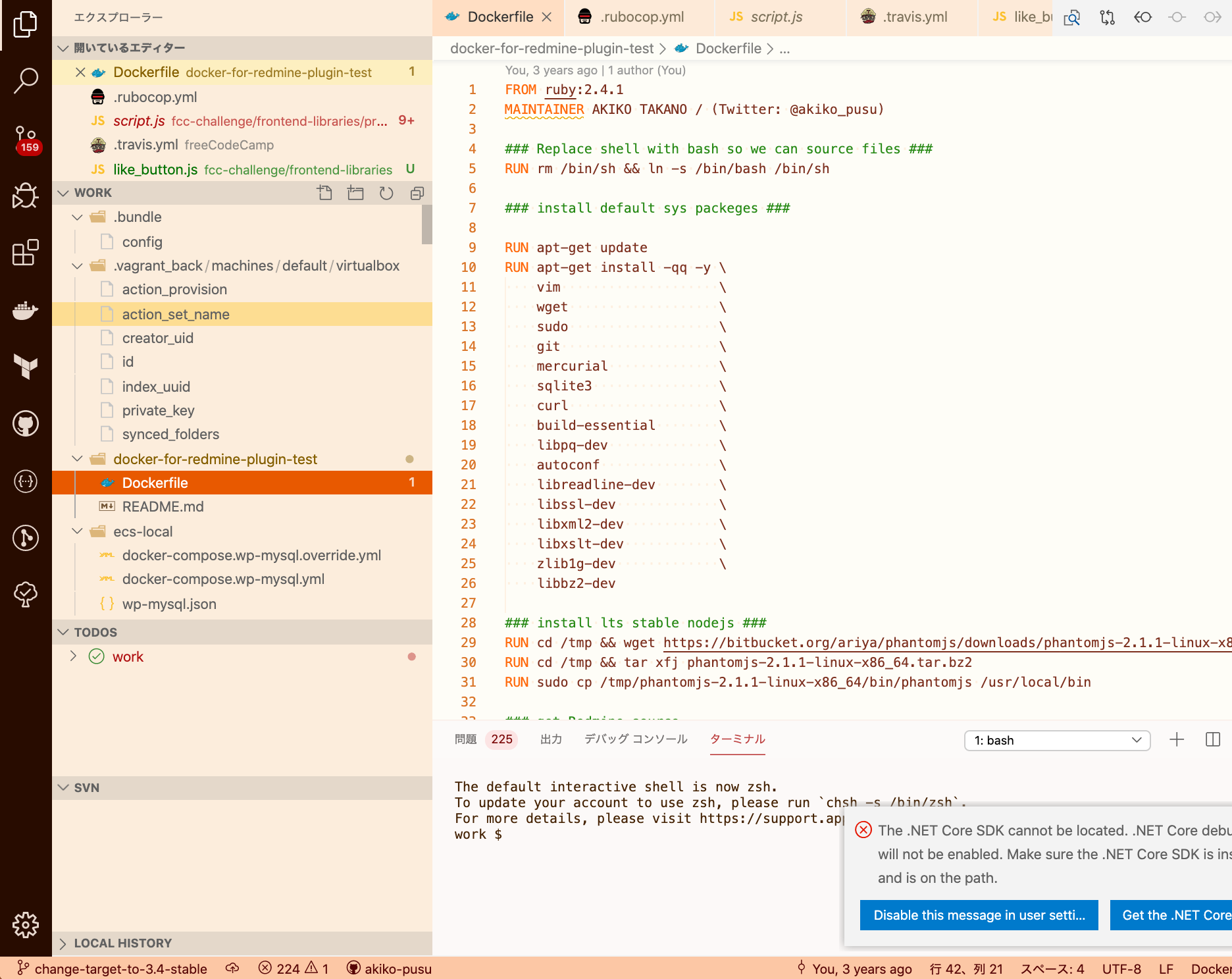Open the Run and Debug view
The height and width of the screenshot is (979, 1232).
coord(26,195)
